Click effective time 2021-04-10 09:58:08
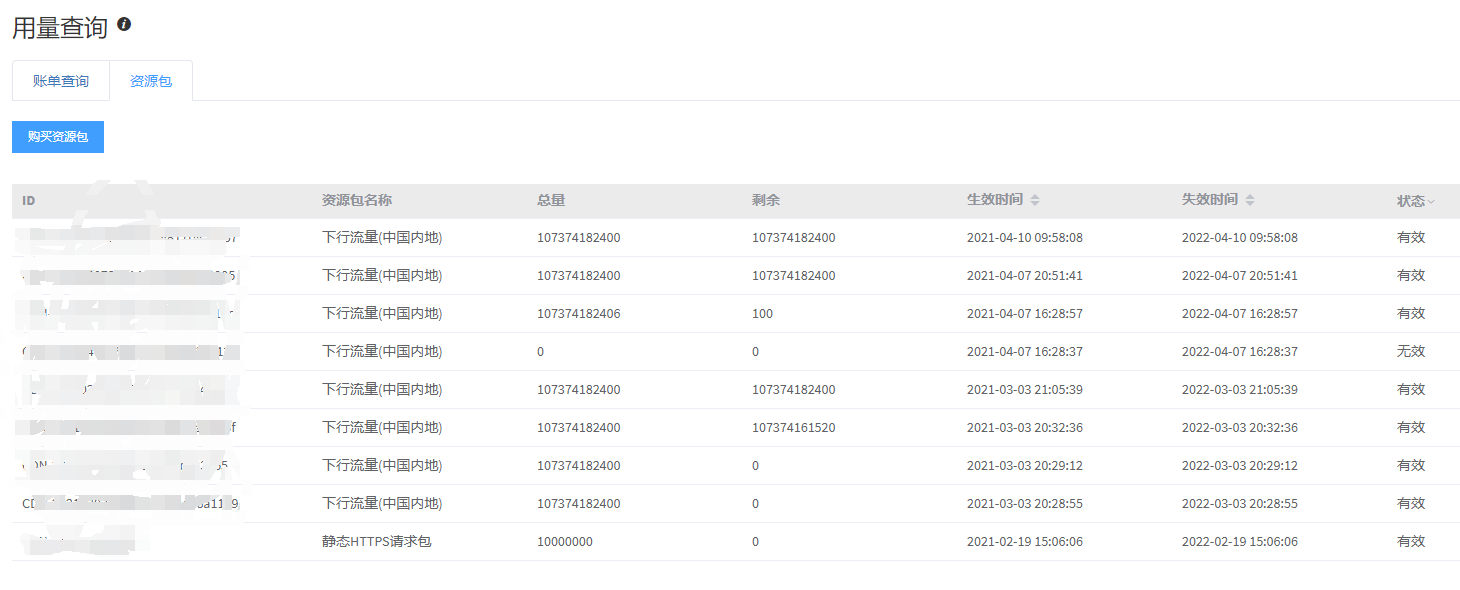Screen dimensions: 1460x590 [1024, 238]
